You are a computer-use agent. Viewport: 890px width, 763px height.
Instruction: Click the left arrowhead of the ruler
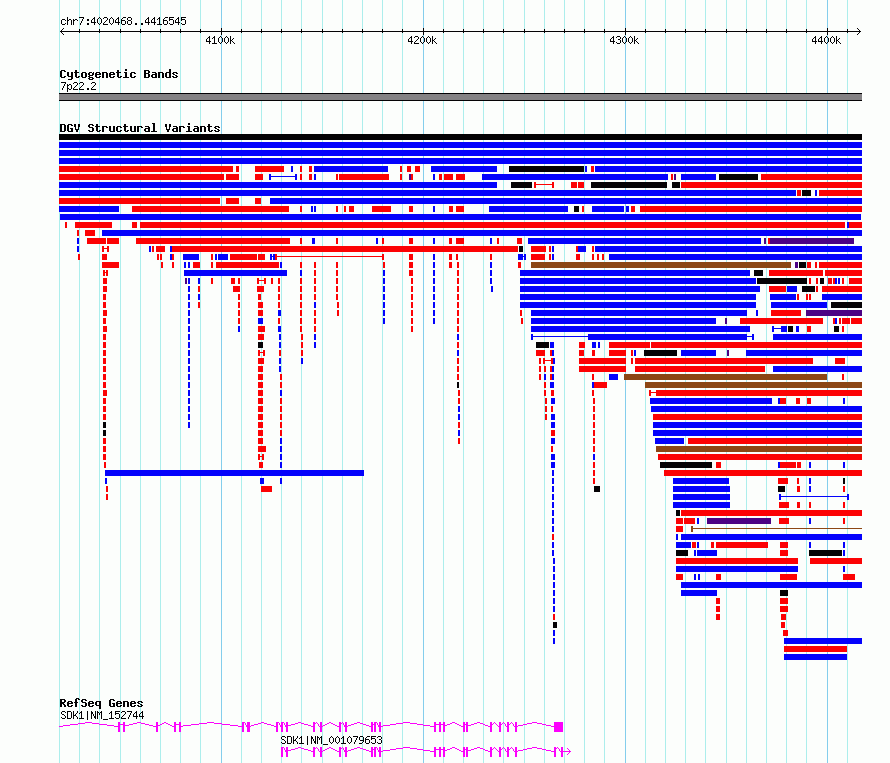coord(62,32)
